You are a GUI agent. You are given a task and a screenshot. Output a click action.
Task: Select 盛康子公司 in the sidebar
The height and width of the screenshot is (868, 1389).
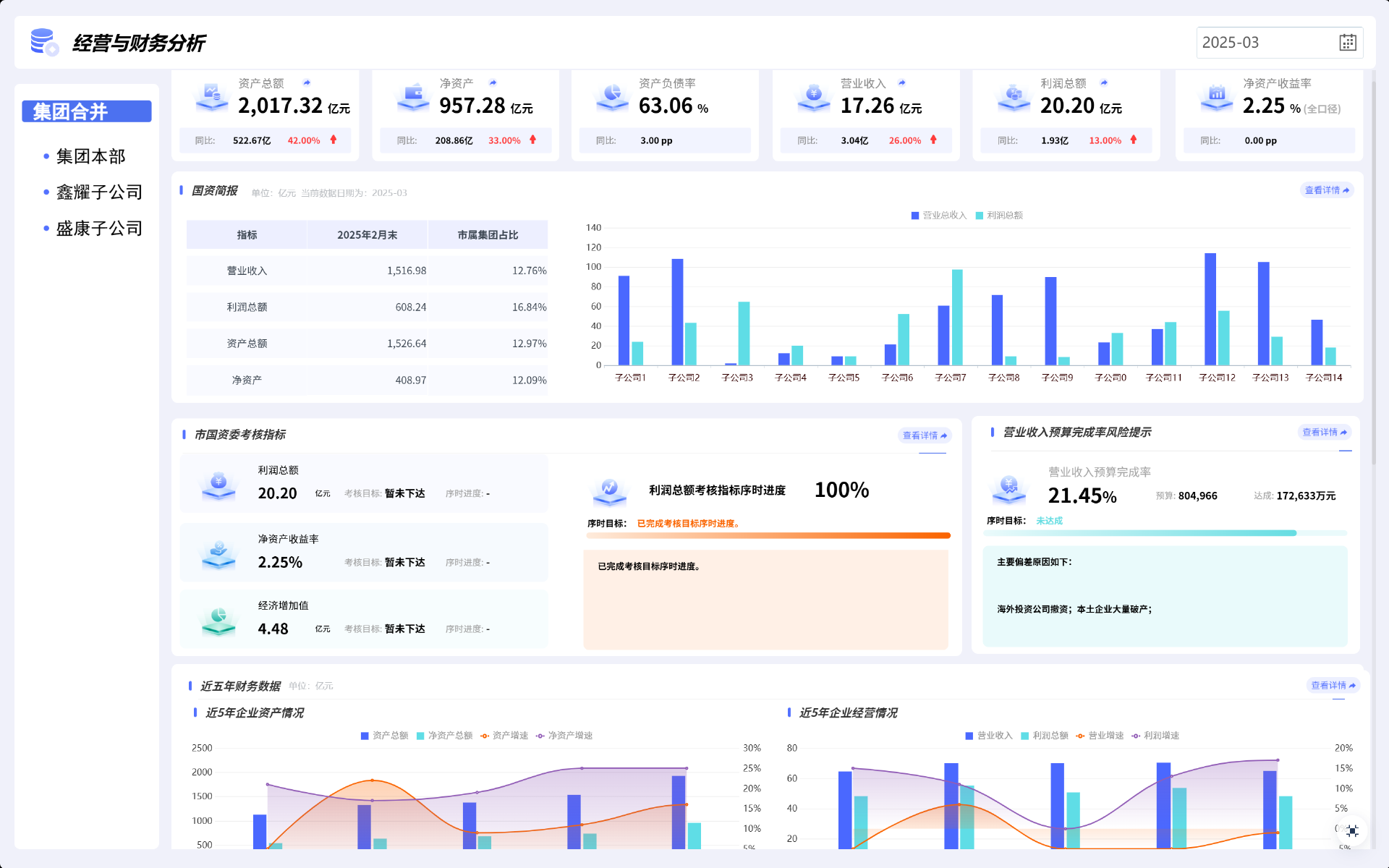(x=99, y=229)
